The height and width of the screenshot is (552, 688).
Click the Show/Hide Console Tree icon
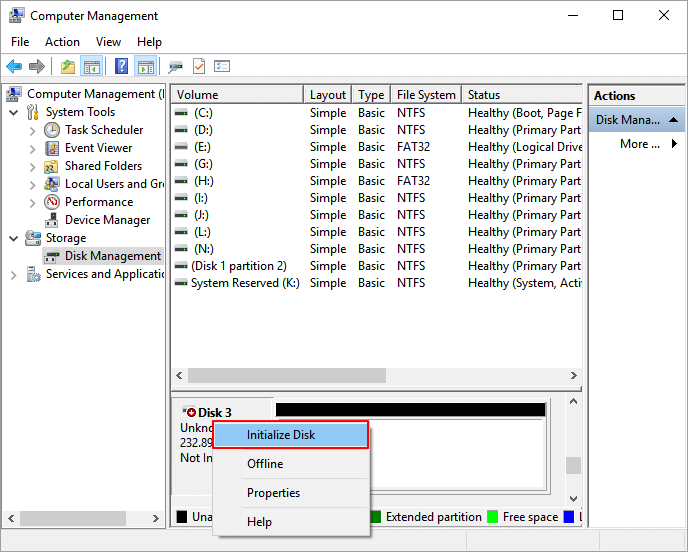point(91,67)
